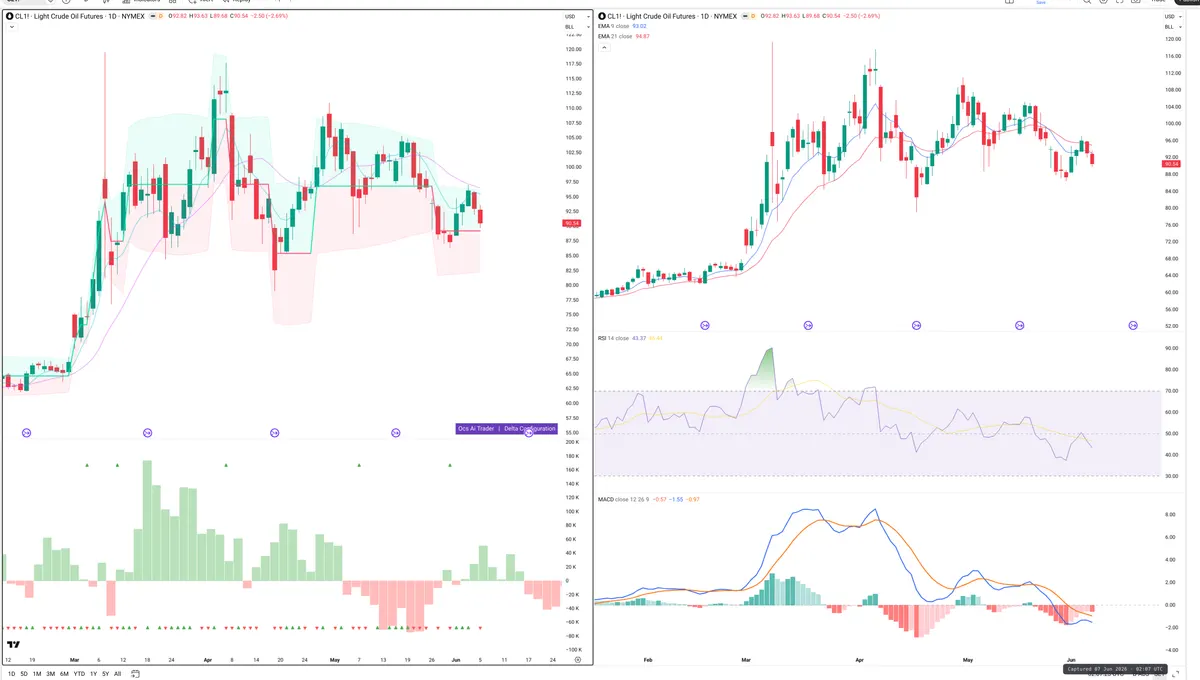Click the 200 K level on left volume axis
The width and height of the screenshot is (1200, 680).
coord(572,441)
